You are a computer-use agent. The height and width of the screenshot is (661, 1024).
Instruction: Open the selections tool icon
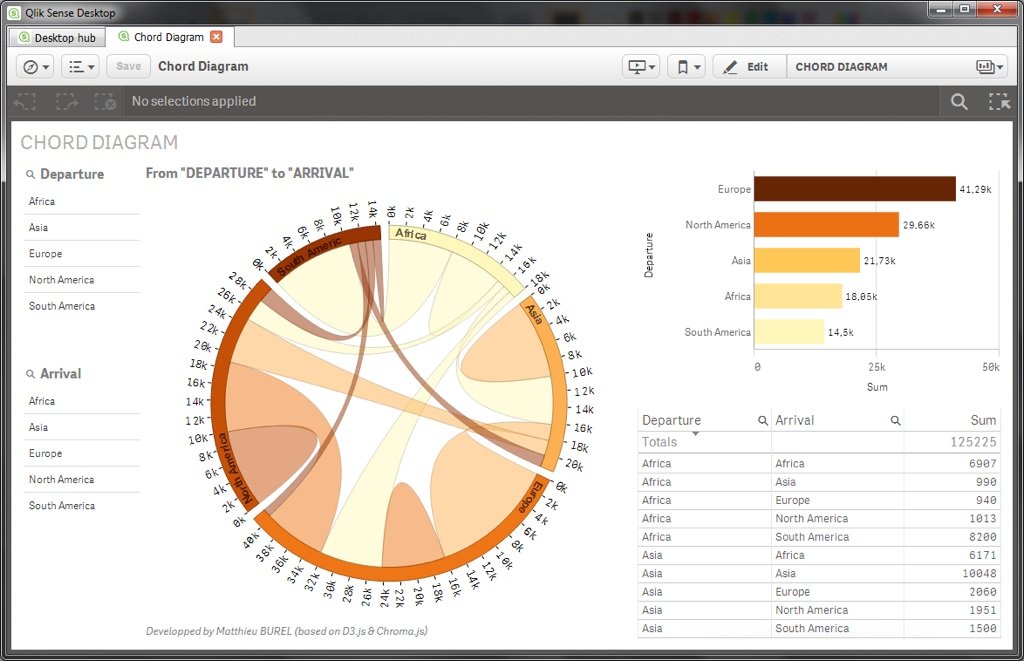pos(999,101)
